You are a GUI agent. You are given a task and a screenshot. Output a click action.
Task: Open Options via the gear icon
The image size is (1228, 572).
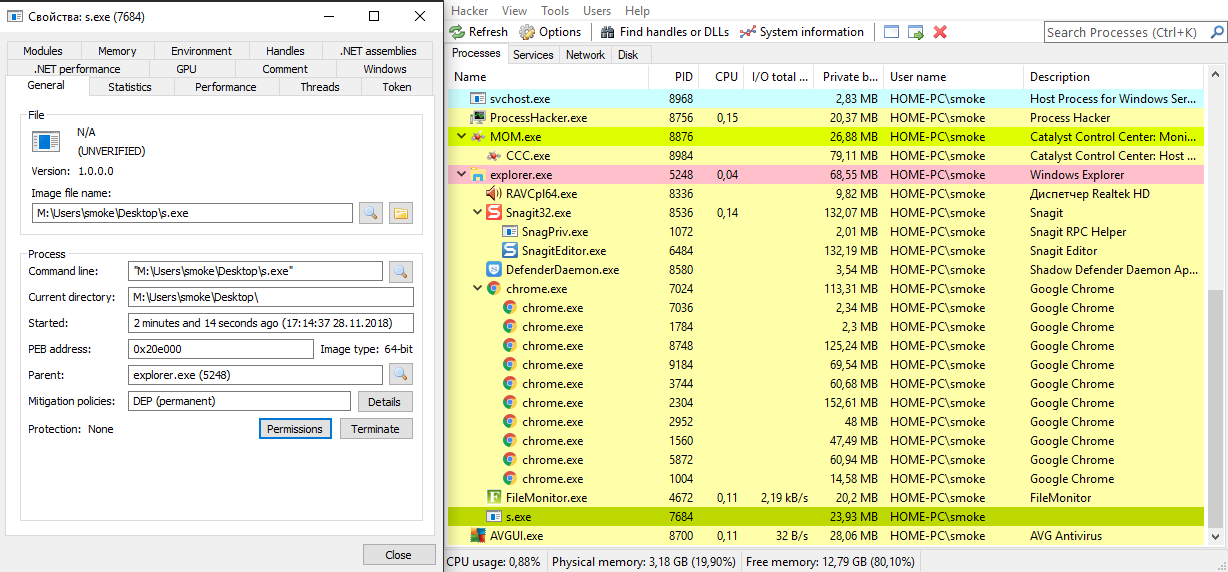(527, 32)
